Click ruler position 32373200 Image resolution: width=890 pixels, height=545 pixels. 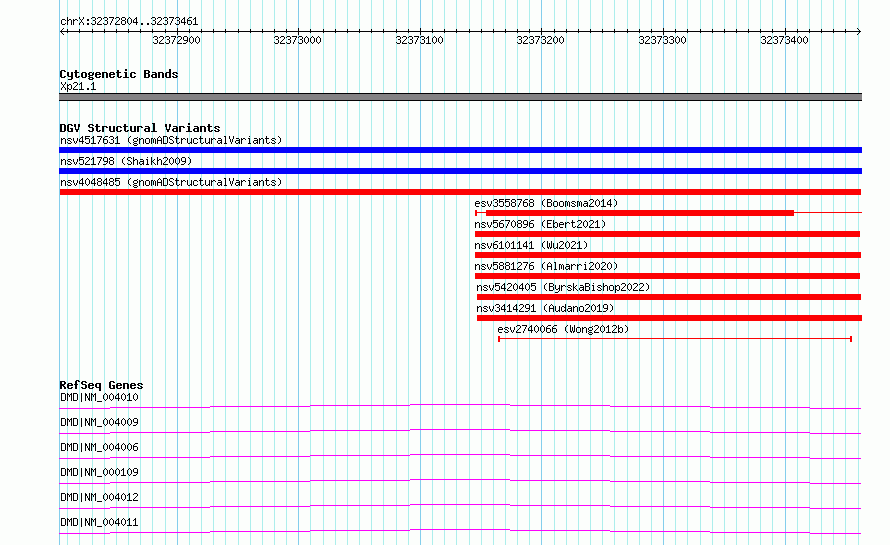[x=540, y=40]
